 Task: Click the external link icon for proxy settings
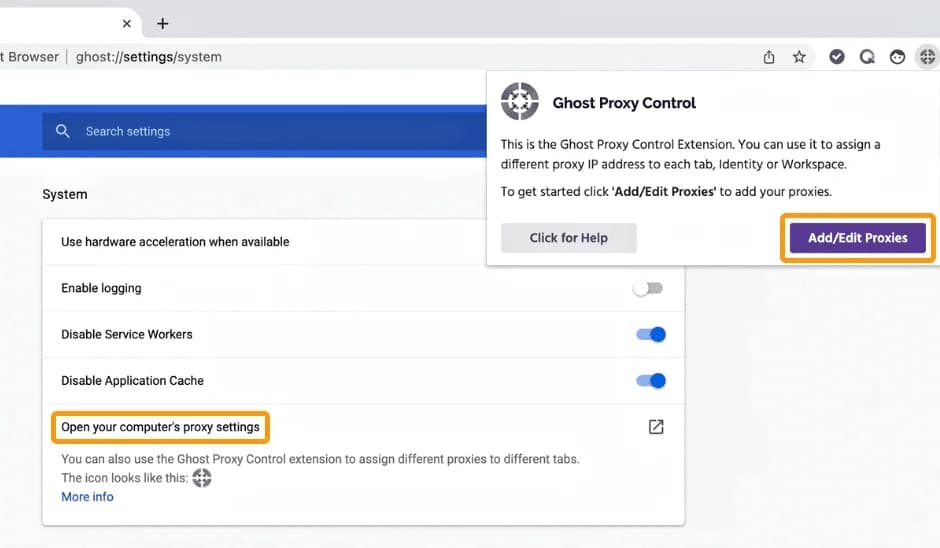click(x=655, y=427)
